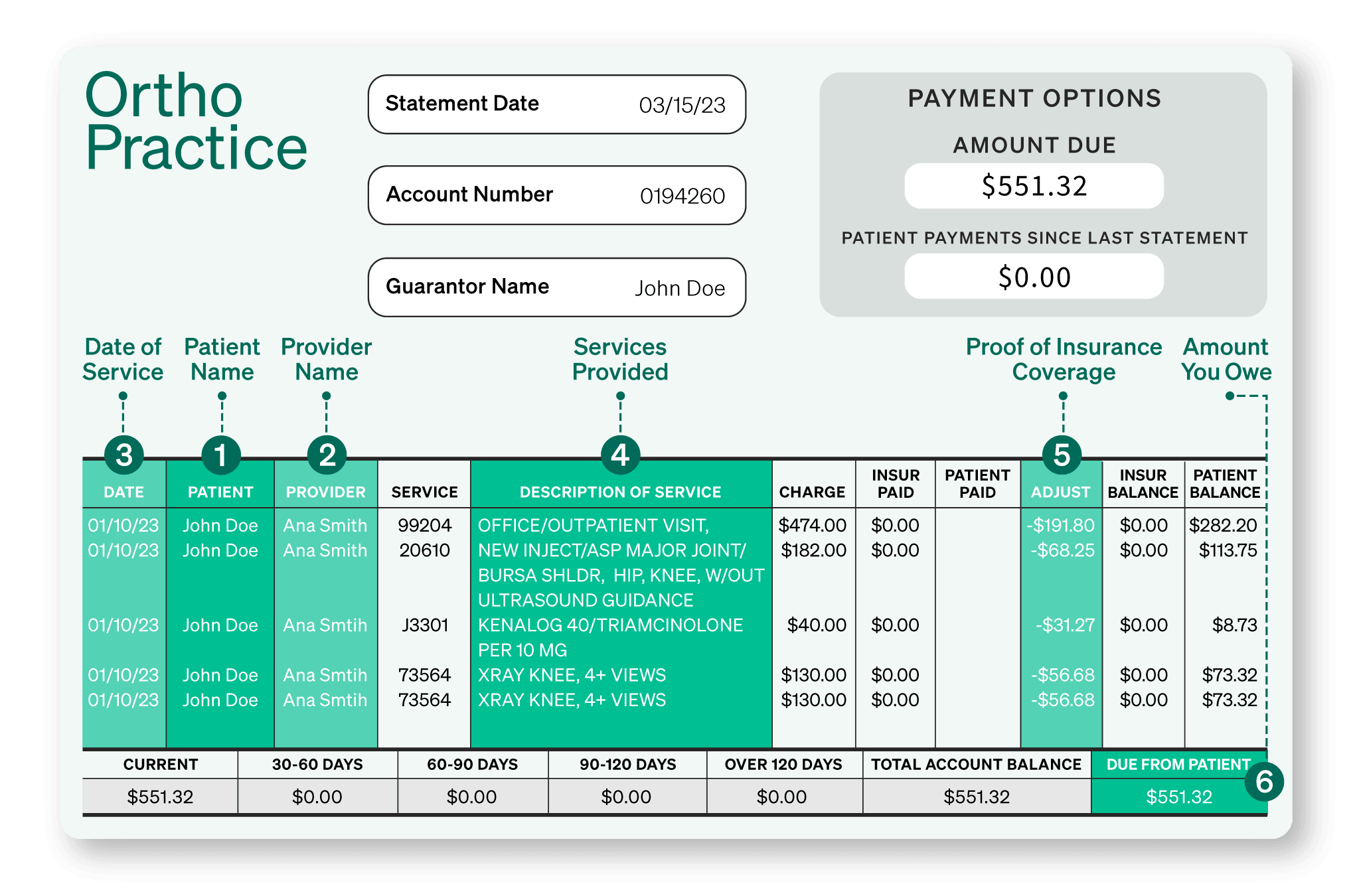Click the Description of Service column header
Image resolution: width=1355 pixels, height=896 pixels.
click(620, 492)
